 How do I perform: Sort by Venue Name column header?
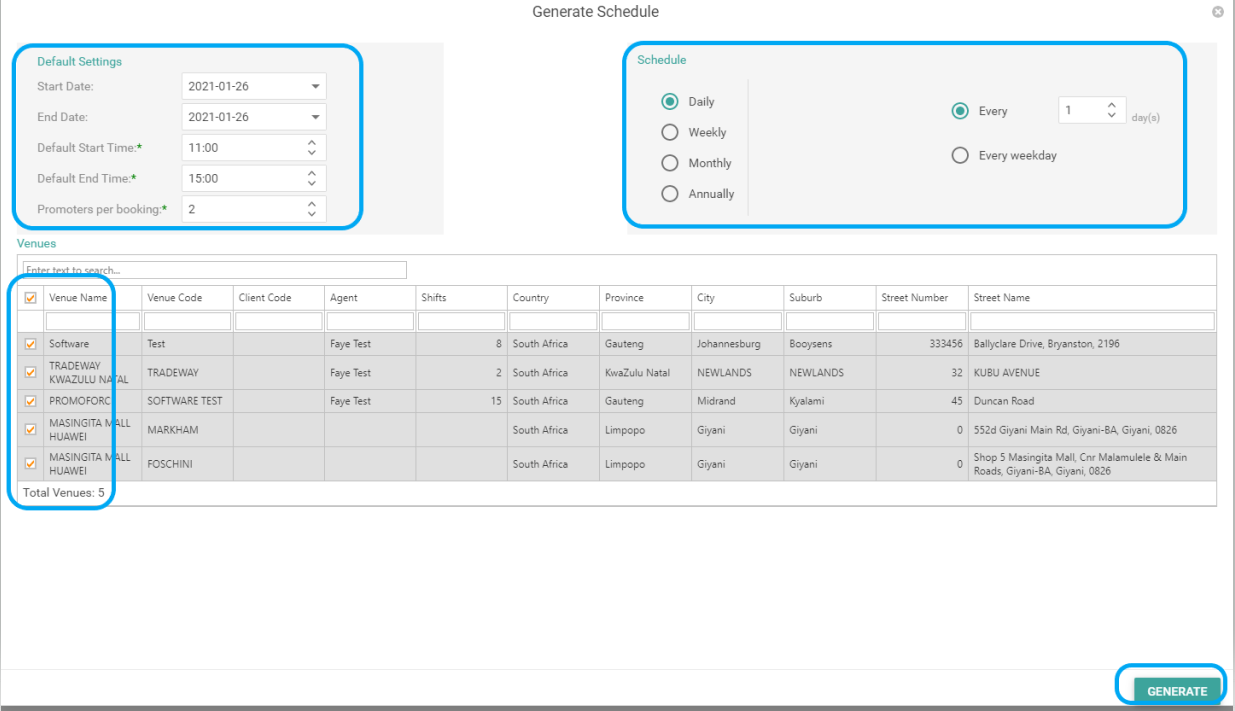pyautogui.click(x=92, y=298)
